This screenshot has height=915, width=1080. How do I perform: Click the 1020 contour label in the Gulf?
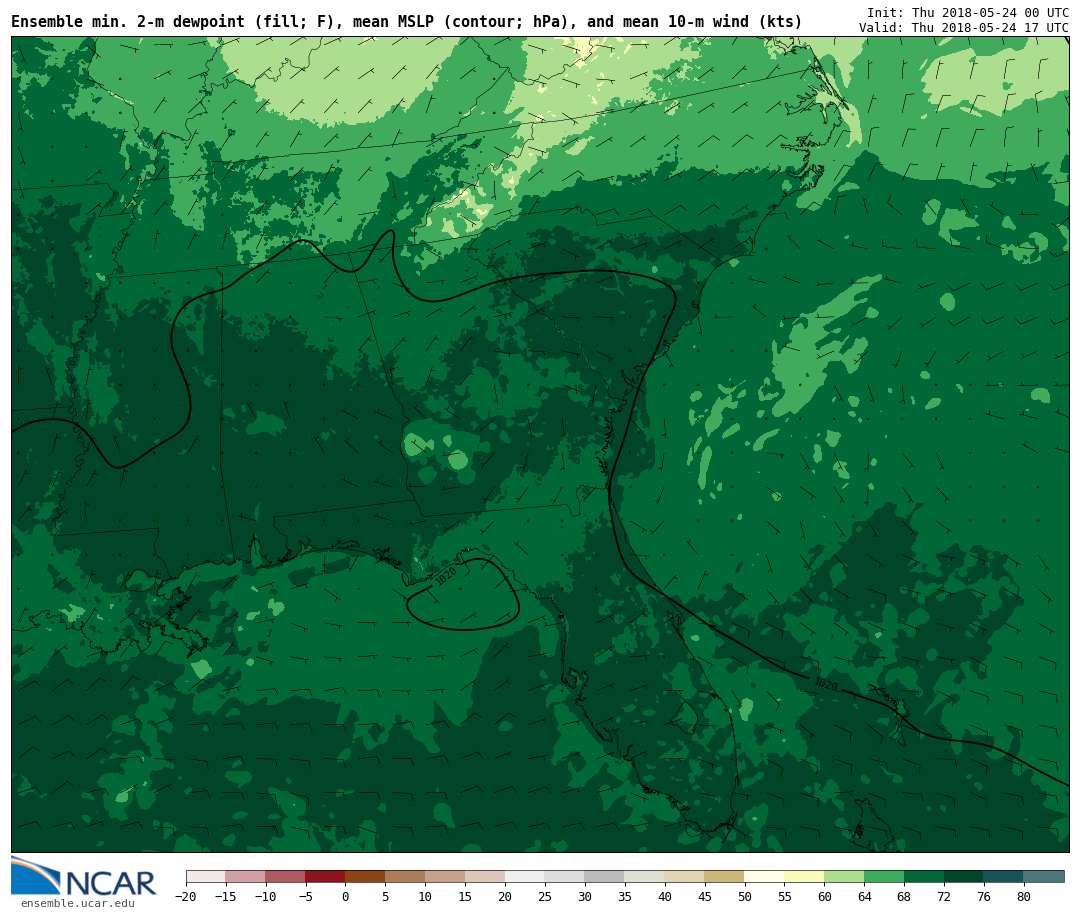pos(446,576)
